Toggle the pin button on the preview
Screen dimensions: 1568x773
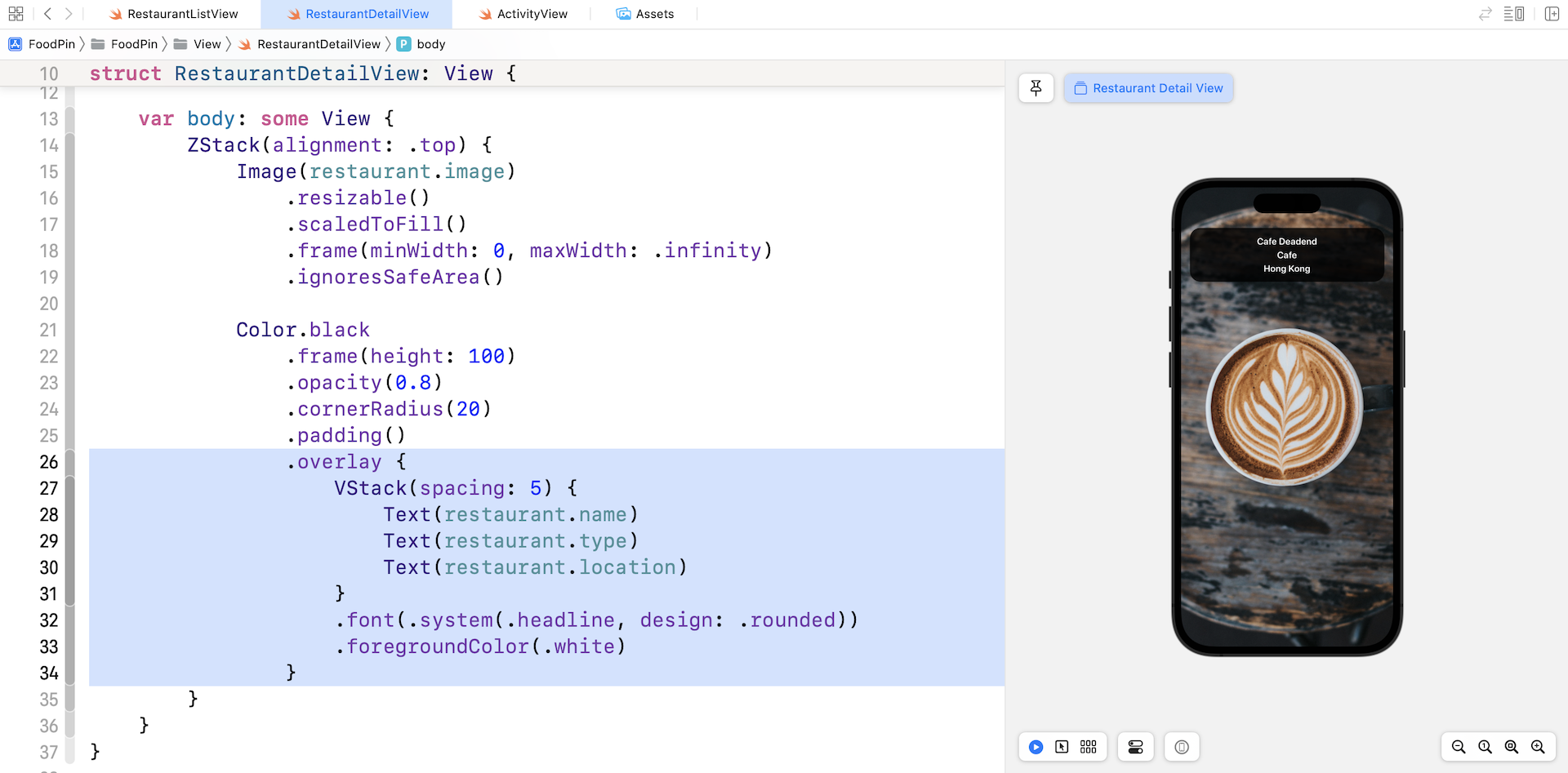(x=1036, y=87)
